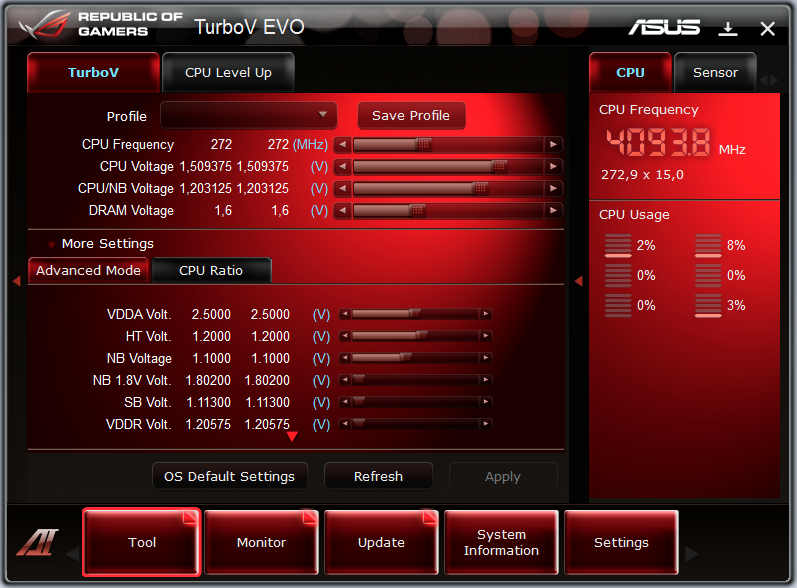
Task: Click the CPU/NB Voltage slider handle
Action: 480,189
